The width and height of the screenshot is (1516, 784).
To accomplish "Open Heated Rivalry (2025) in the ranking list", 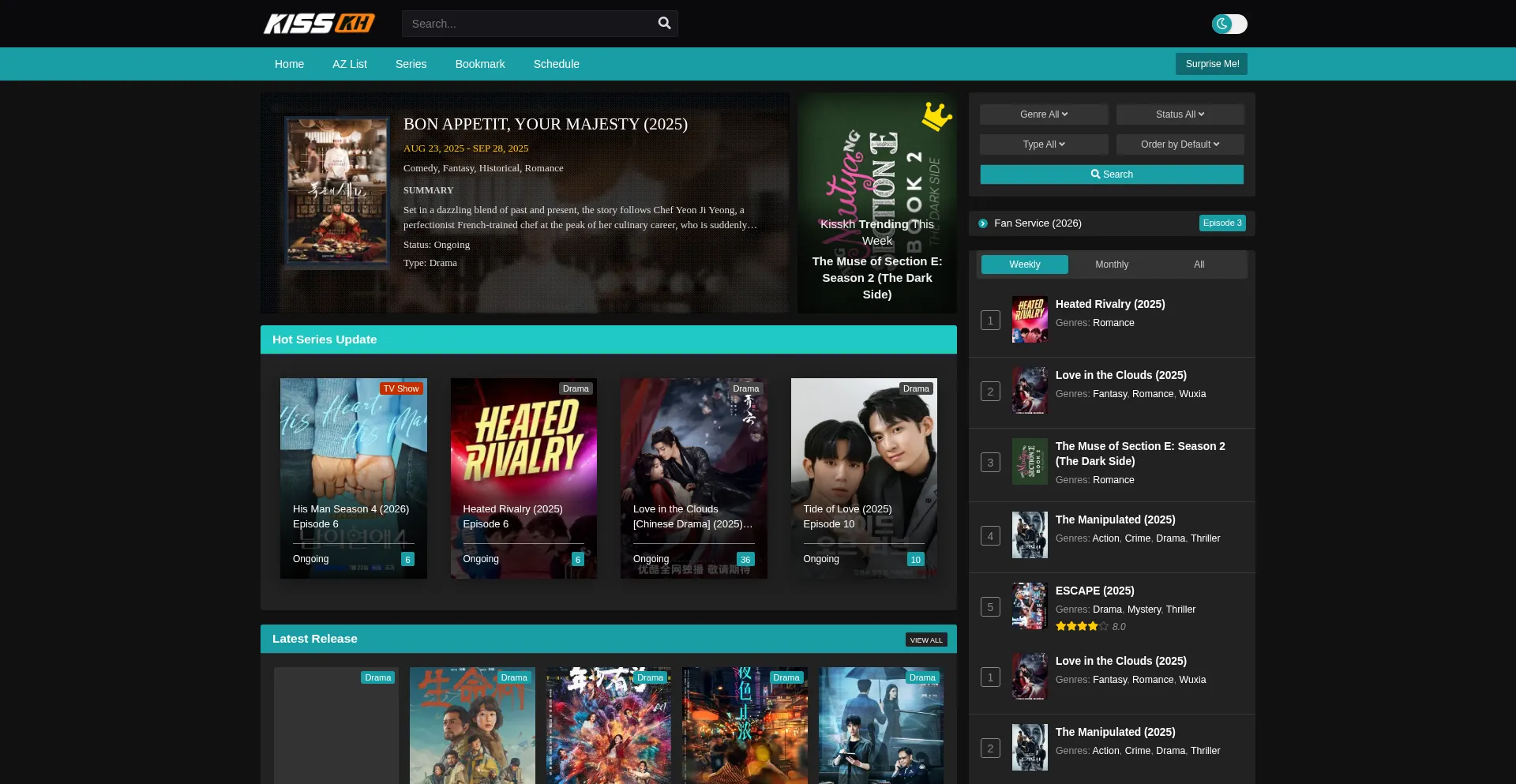I will (x=1110, y=304).
